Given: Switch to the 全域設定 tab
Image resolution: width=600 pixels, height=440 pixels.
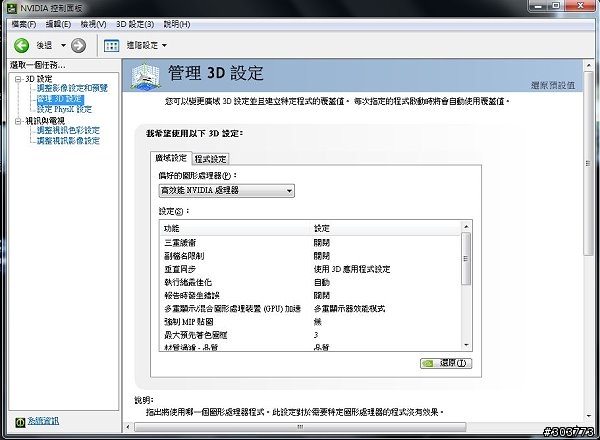Looking at the screenshot, I should pos(171,158).
